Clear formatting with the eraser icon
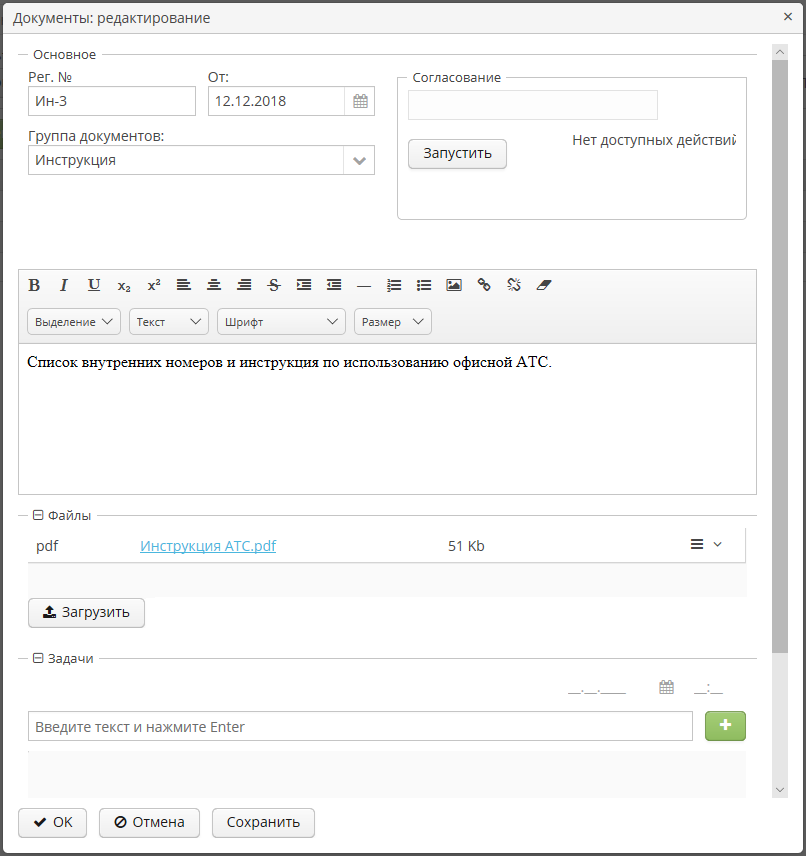Image resolution: width=806 pixels, height=856 pixels. tap(544, 285)
